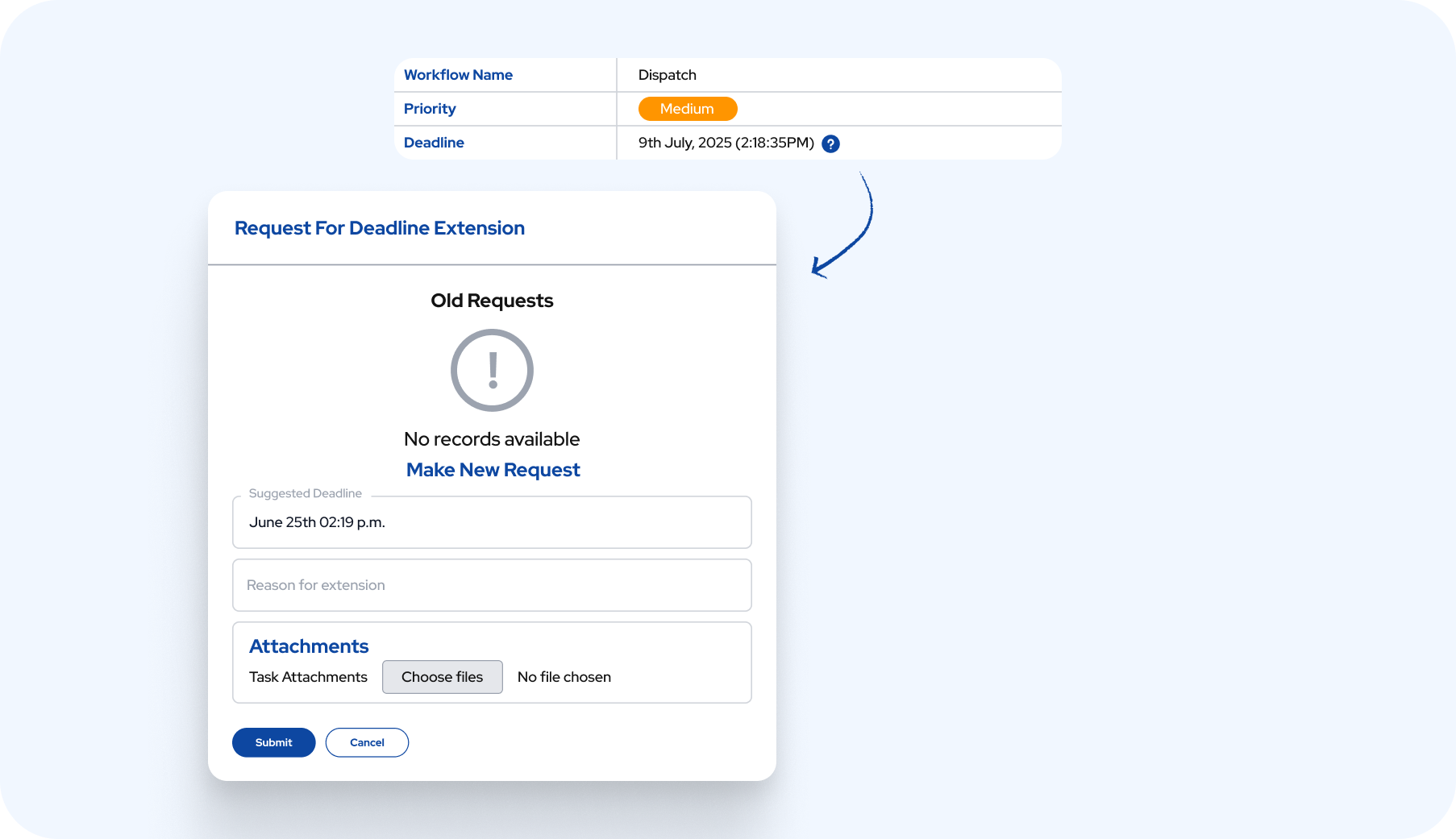The width and height of the screenshot is (1456, 839).
Task: Select the Dispatch workflow value
Action: coord(667,75)
